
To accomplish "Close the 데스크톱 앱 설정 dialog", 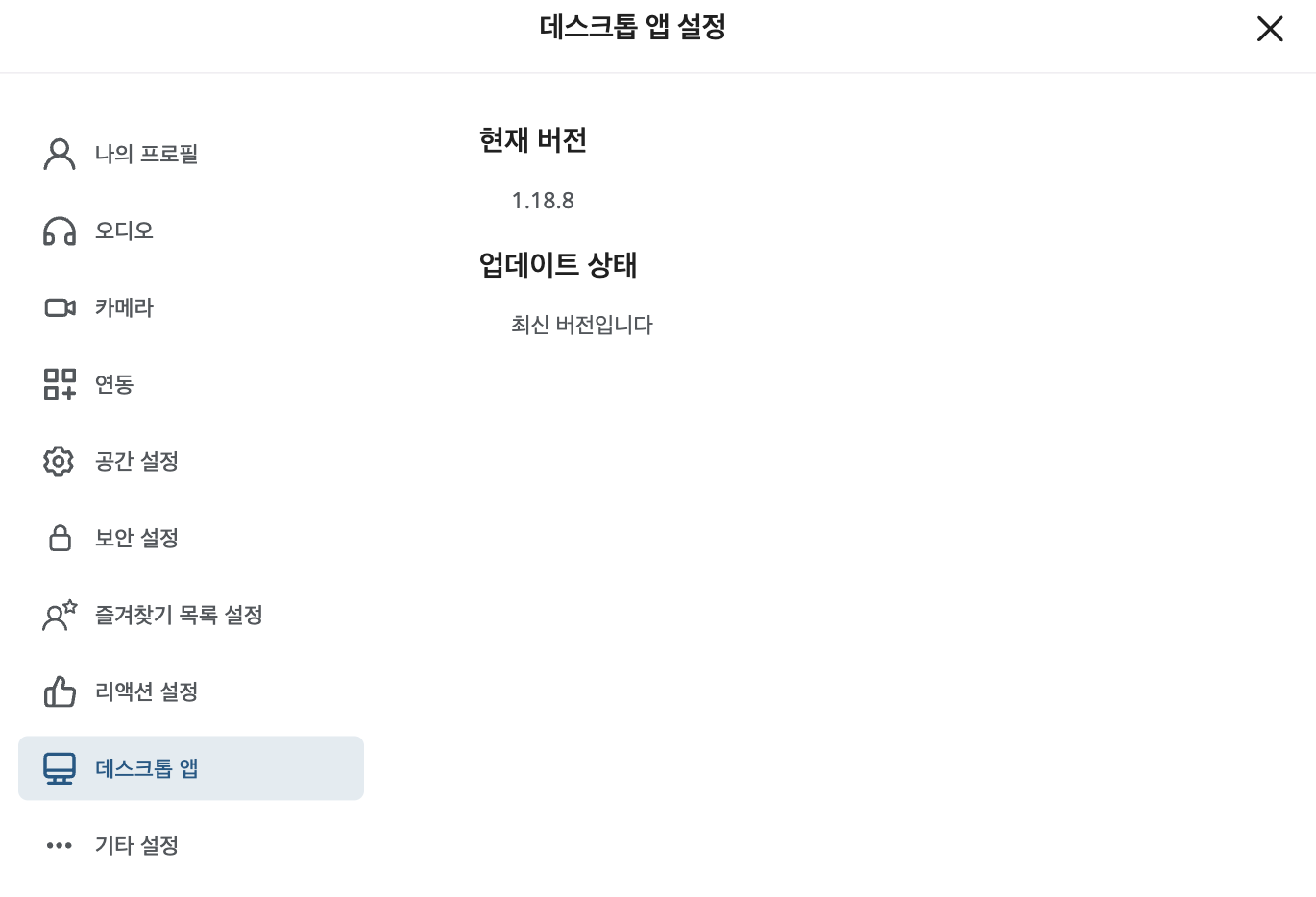I will pos(1270,29).
